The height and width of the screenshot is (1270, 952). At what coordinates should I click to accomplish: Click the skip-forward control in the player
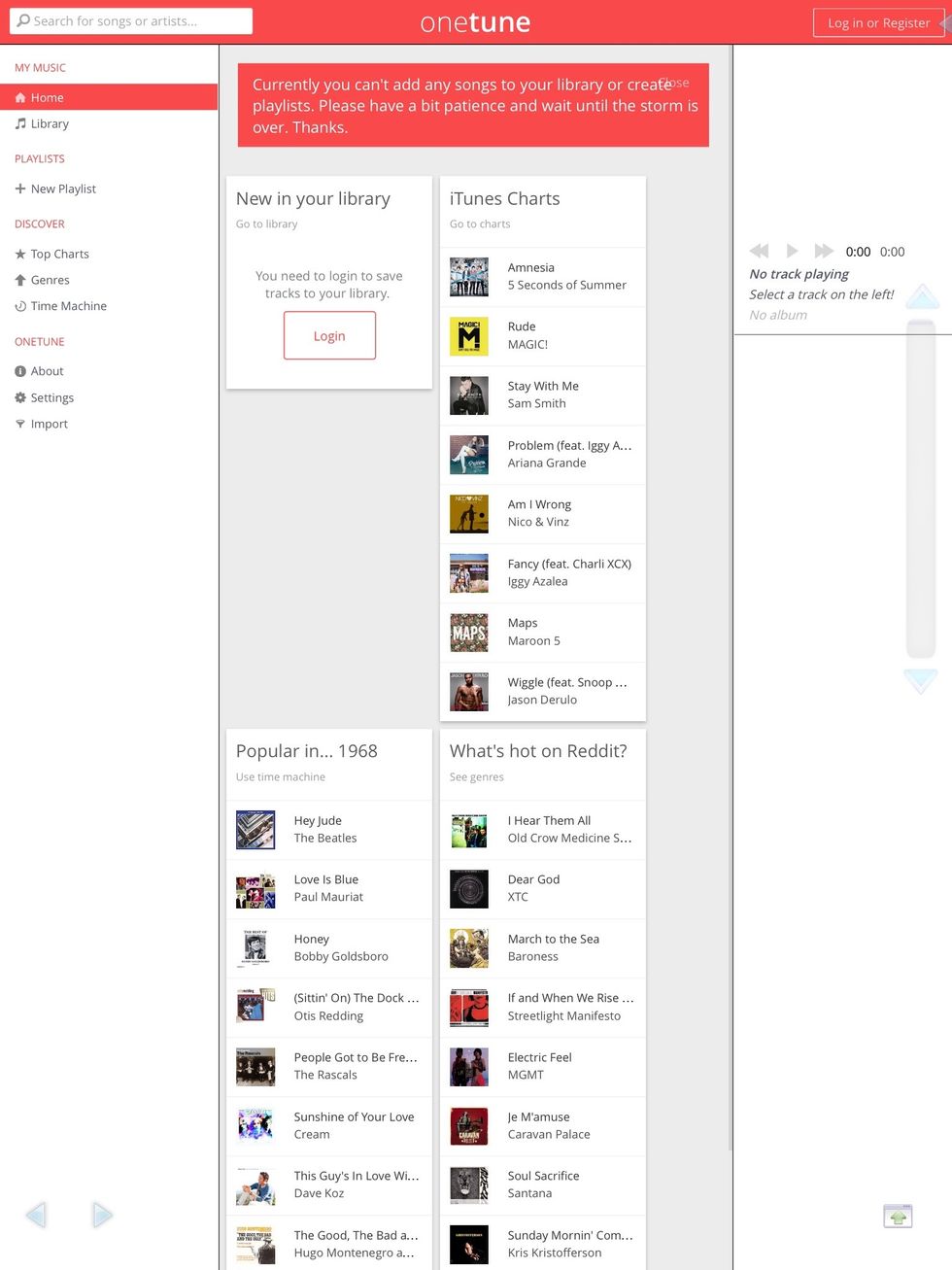(824, 251)
